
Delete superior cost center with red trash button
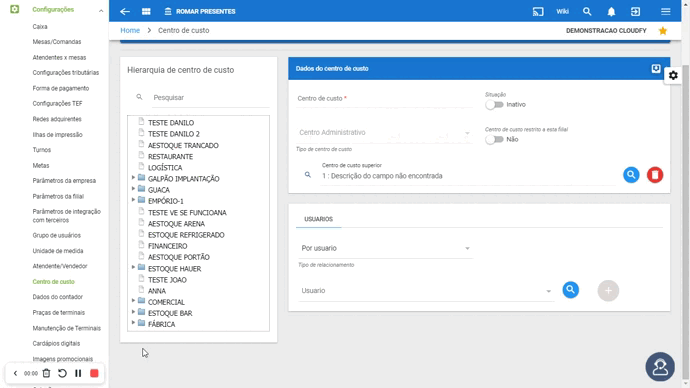[655, 175]
